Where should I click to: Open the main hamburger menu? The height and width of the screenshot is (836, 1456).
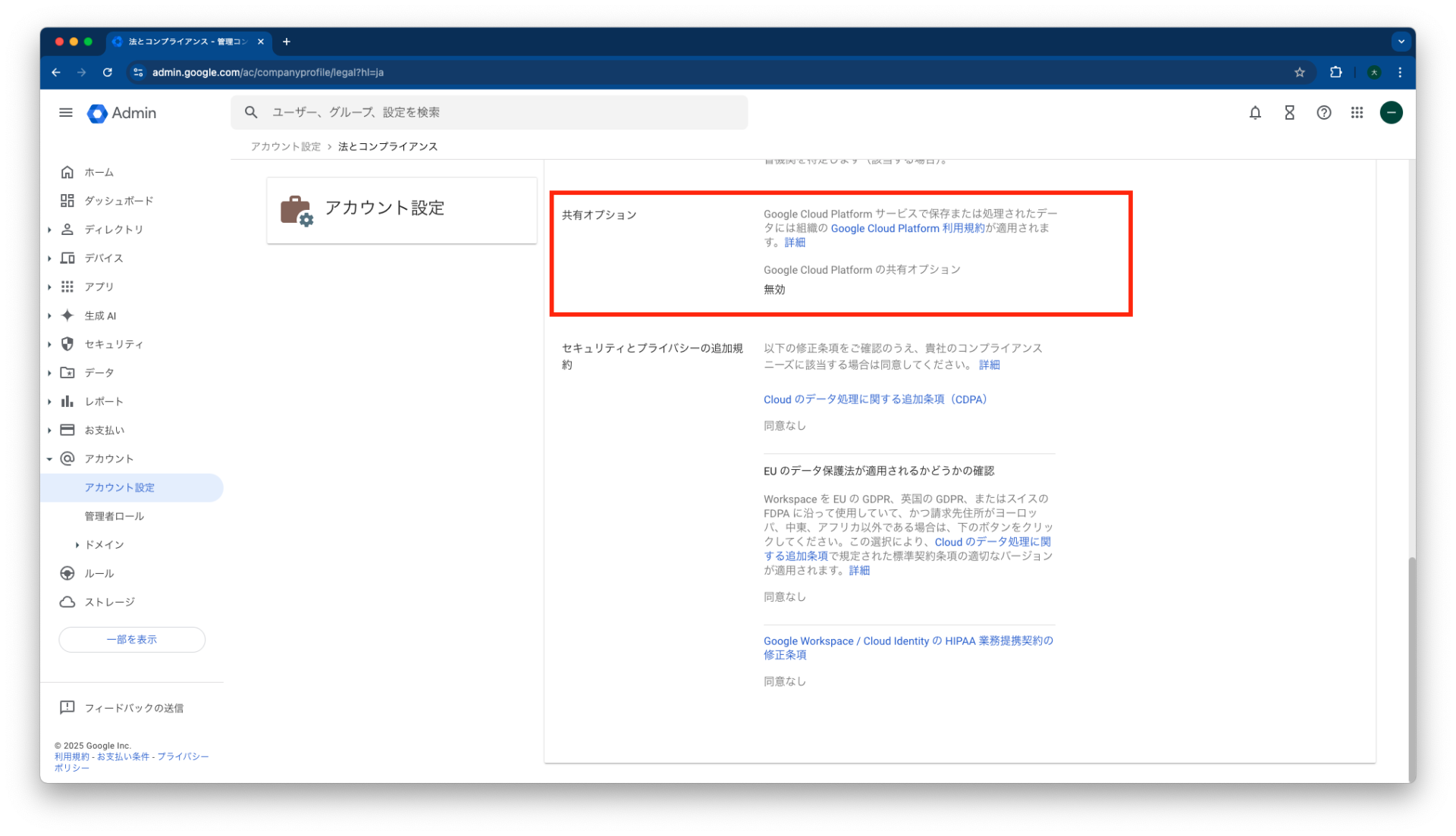(66, 113)
